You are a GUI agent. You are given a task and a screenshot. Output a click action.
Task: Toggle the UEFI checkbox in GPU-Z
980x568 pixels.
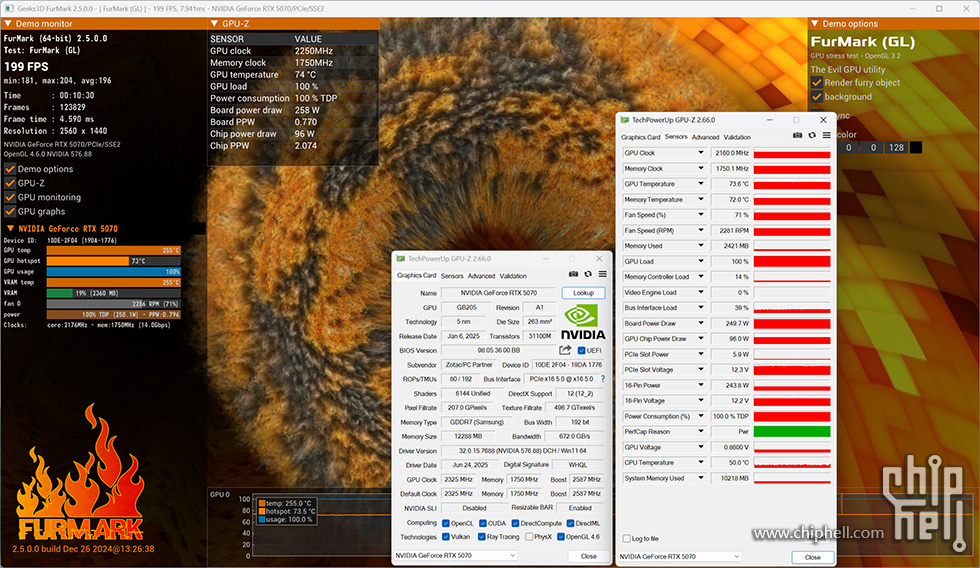[581, 351]
